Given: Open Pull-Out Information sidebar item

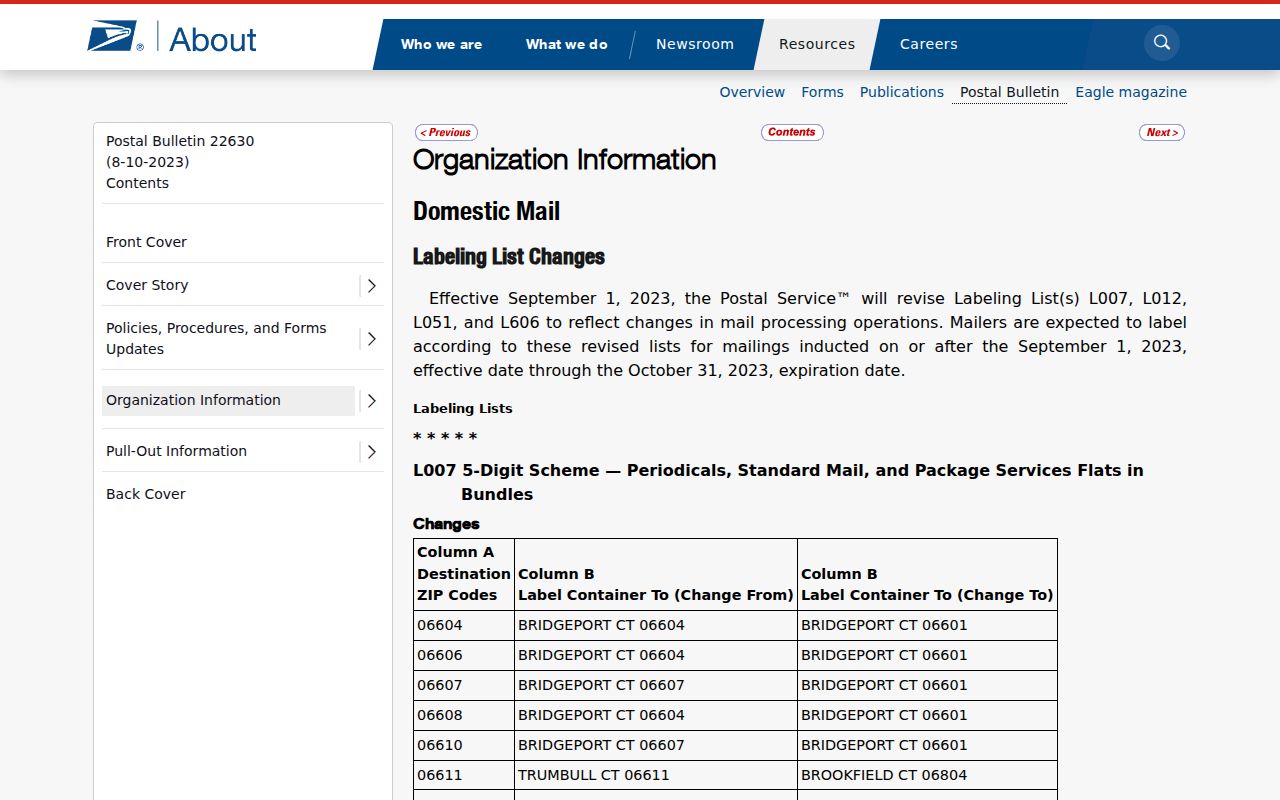Looking at the screenshot, I should [176, 451].
